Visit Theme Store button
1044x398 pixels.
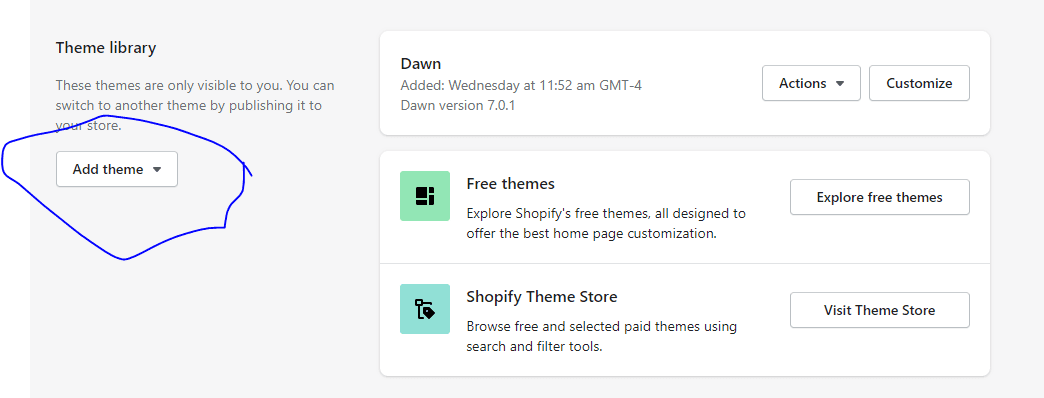(880, 310)
